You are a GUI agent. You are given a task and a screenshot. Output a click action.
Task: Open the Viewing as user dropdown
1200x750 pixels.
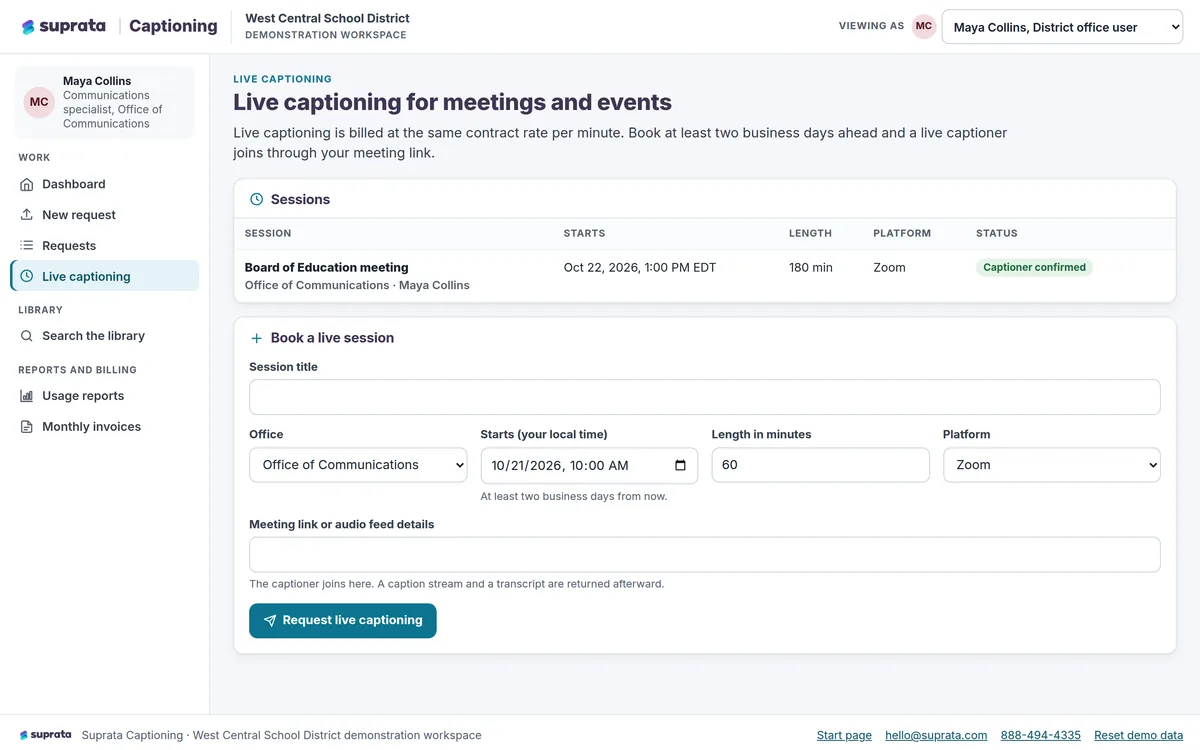click(1062, 27)
